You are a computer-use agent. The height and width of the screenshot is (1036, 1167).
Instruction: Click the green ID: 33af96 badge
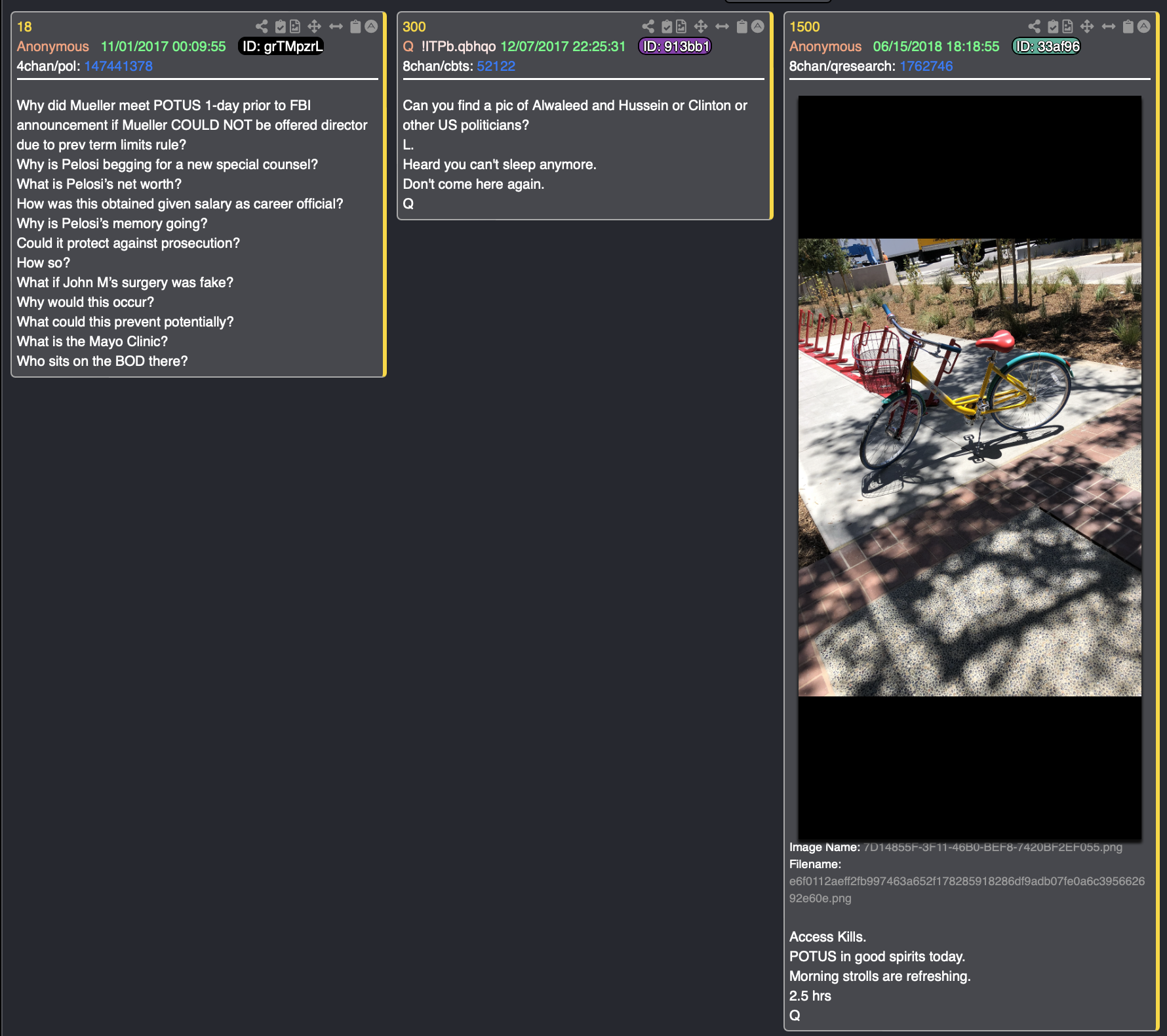[x=1046, y=47]
